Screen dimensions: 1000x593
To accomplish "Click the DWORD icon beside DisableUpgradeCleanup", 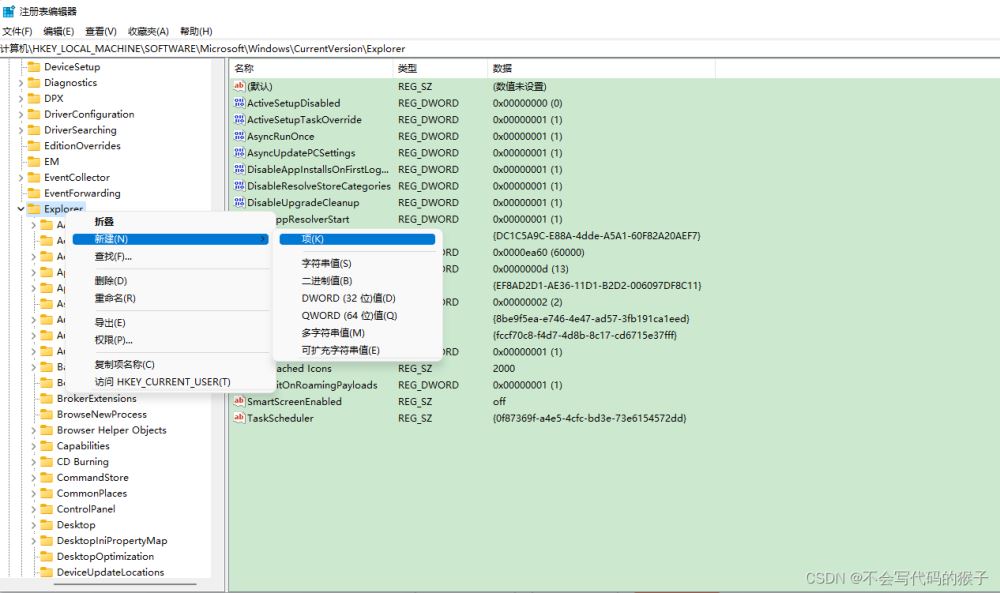I will pyautogui.click(x=239, y=203).
